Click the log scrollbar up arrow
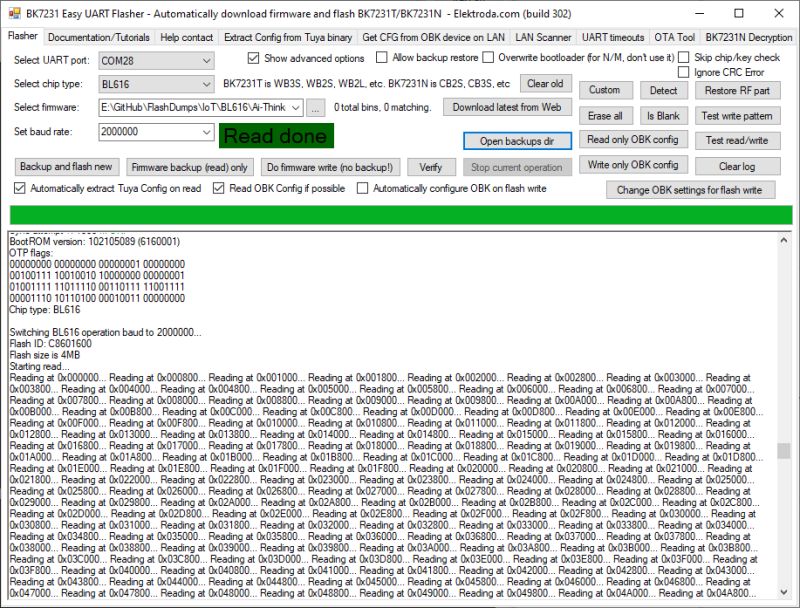Image resolution: width=800 pixels, height=608 pixels. tap(784, 240)
